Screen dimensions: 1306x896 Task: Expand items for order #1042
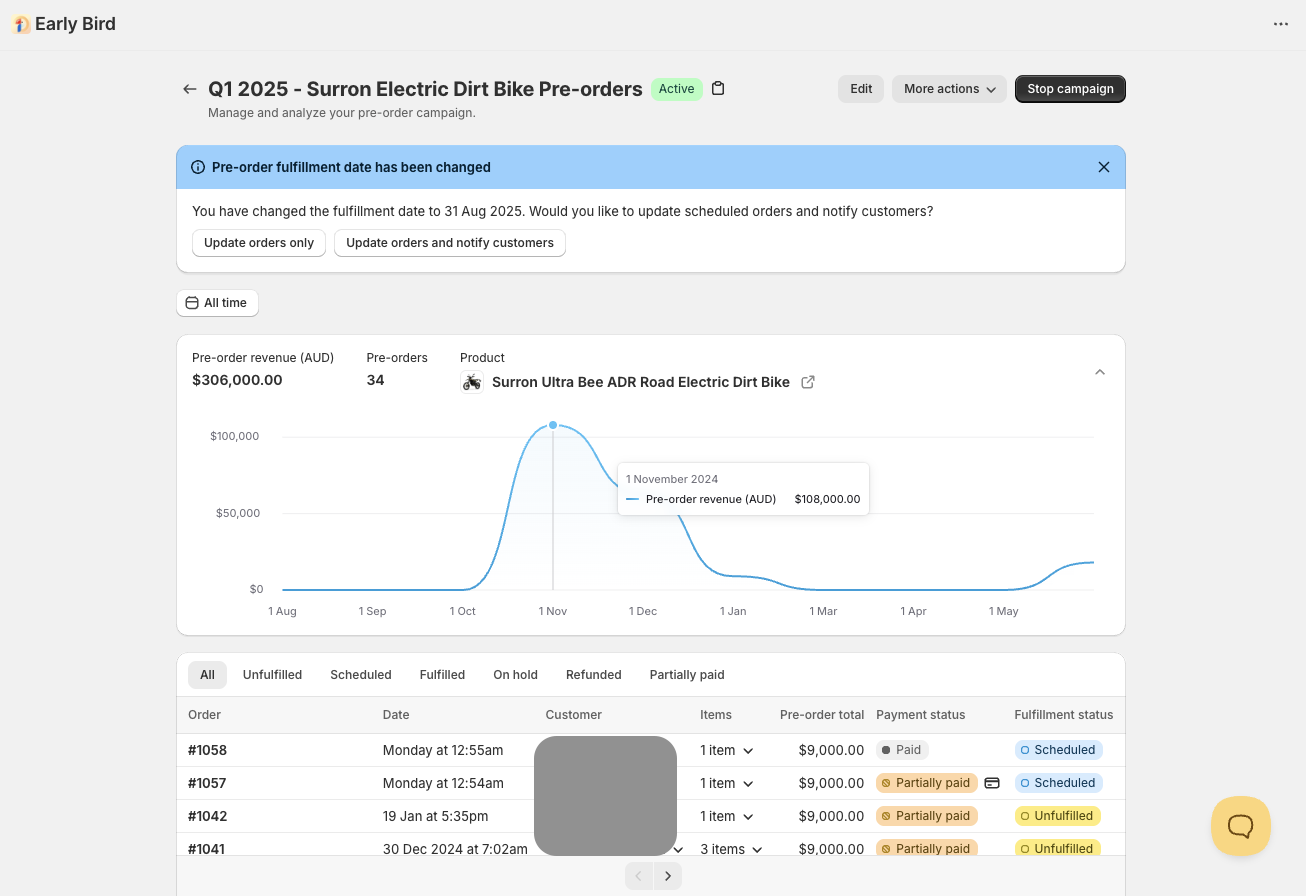[x=727, y=816]
